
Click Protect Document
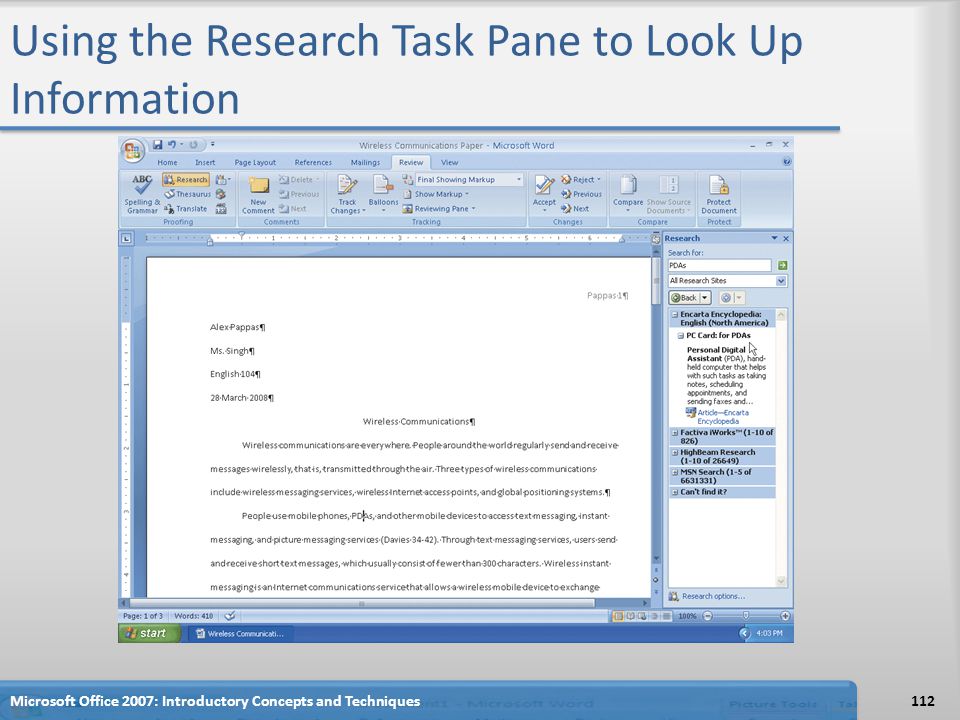(719, 195)
